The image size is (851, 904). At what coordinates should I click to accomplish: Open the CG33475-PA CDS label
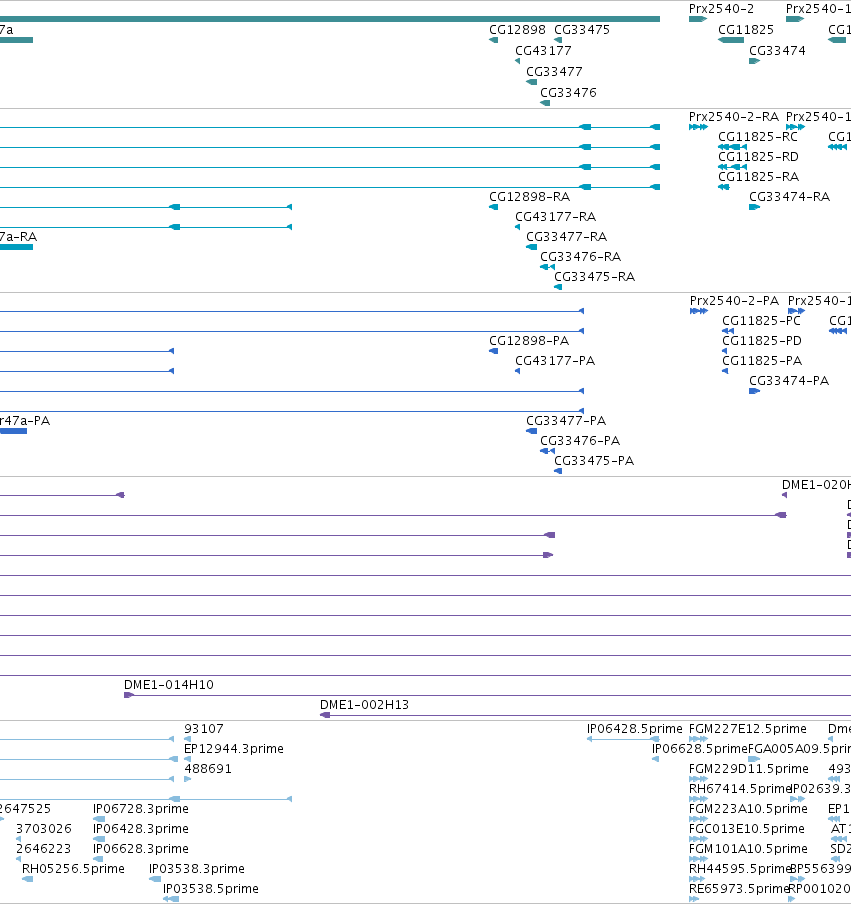coord(594,461)
